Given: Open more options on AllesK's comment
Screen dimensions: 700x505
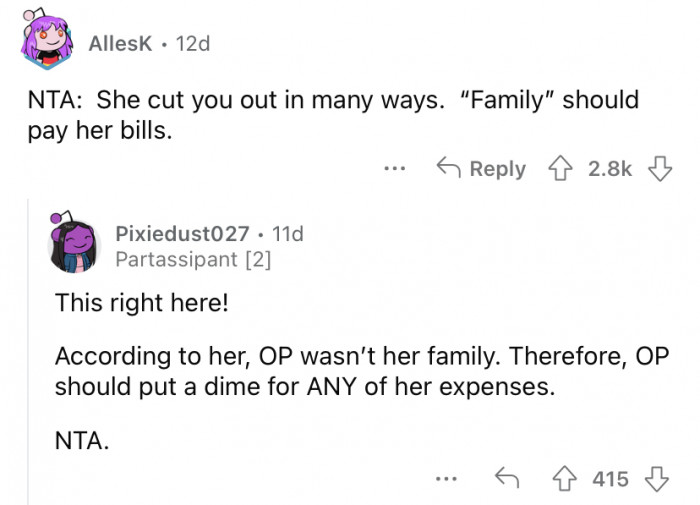Looking at the screenshot, I should click(396, 169).
